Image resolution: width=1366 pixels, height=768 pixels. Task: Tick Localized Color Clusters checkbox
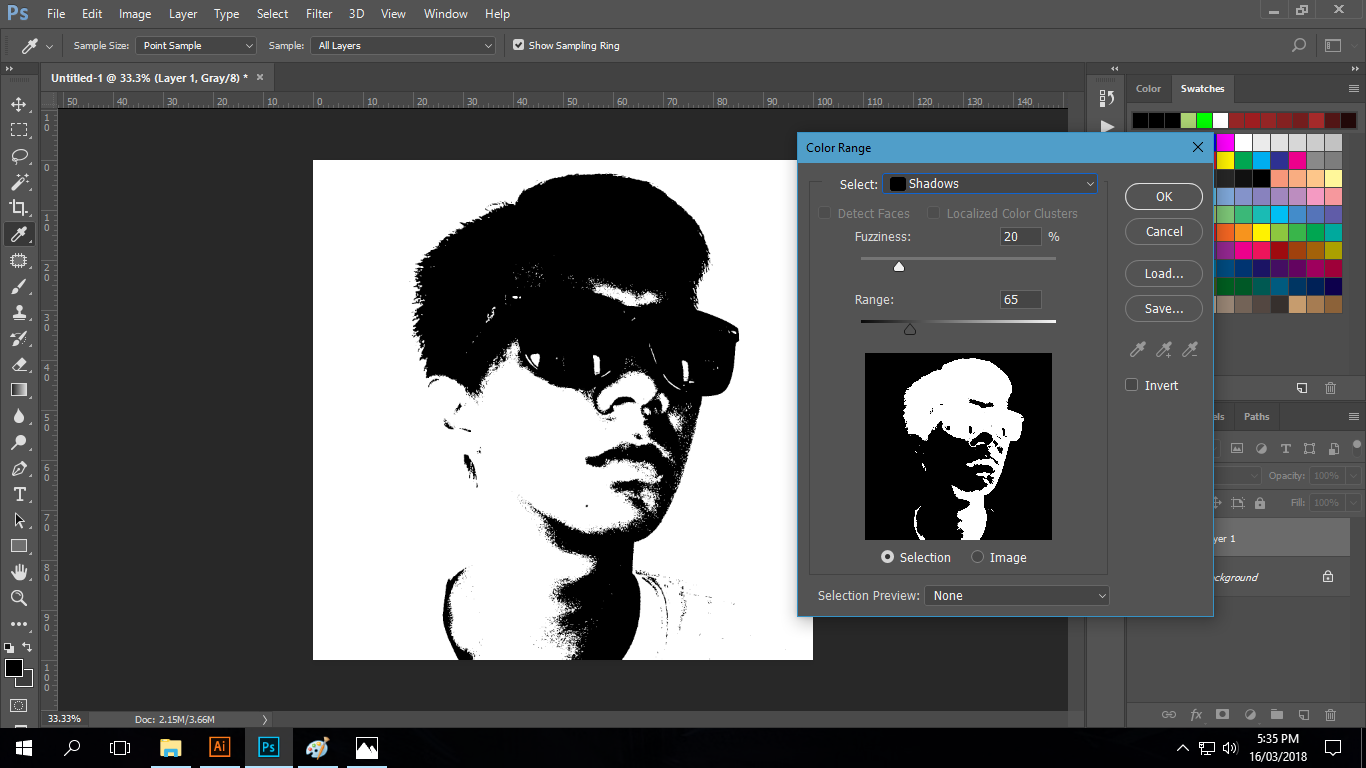click(x=933, y=213)
